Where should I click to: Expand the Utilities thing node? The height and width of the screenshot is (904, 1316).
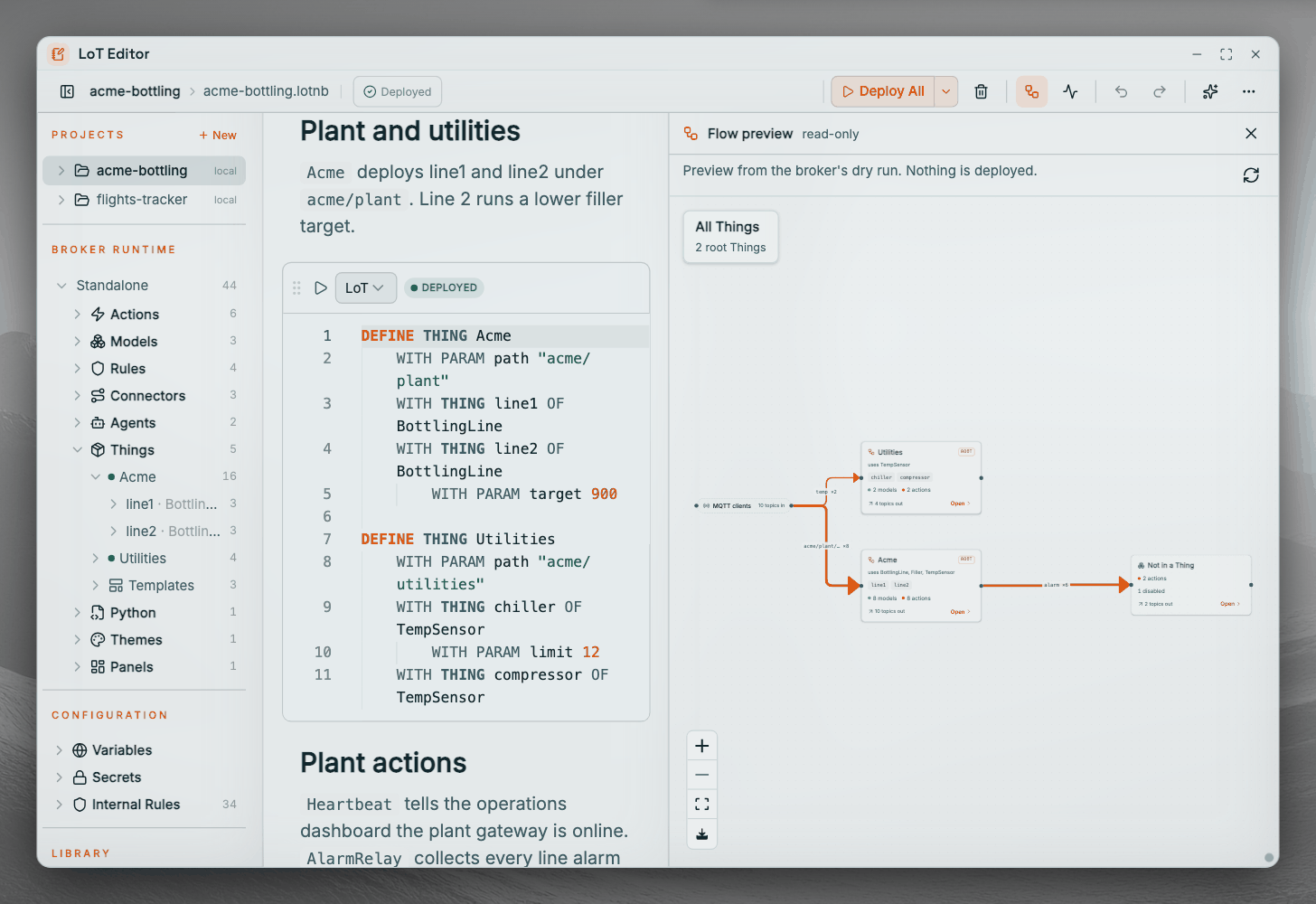(95, 559)
